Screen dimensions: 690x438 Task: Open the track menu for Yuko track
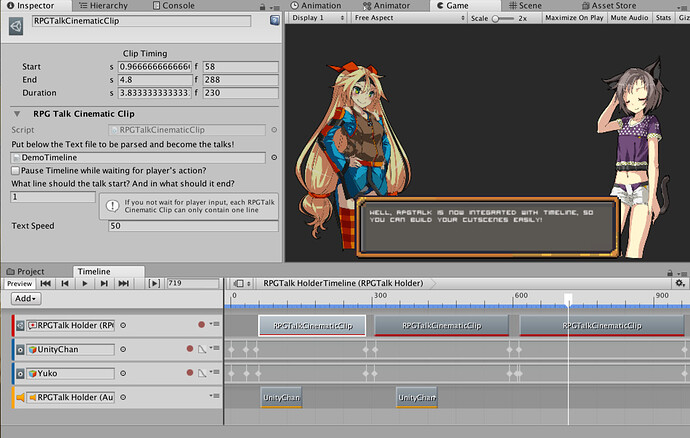[215, 372]
